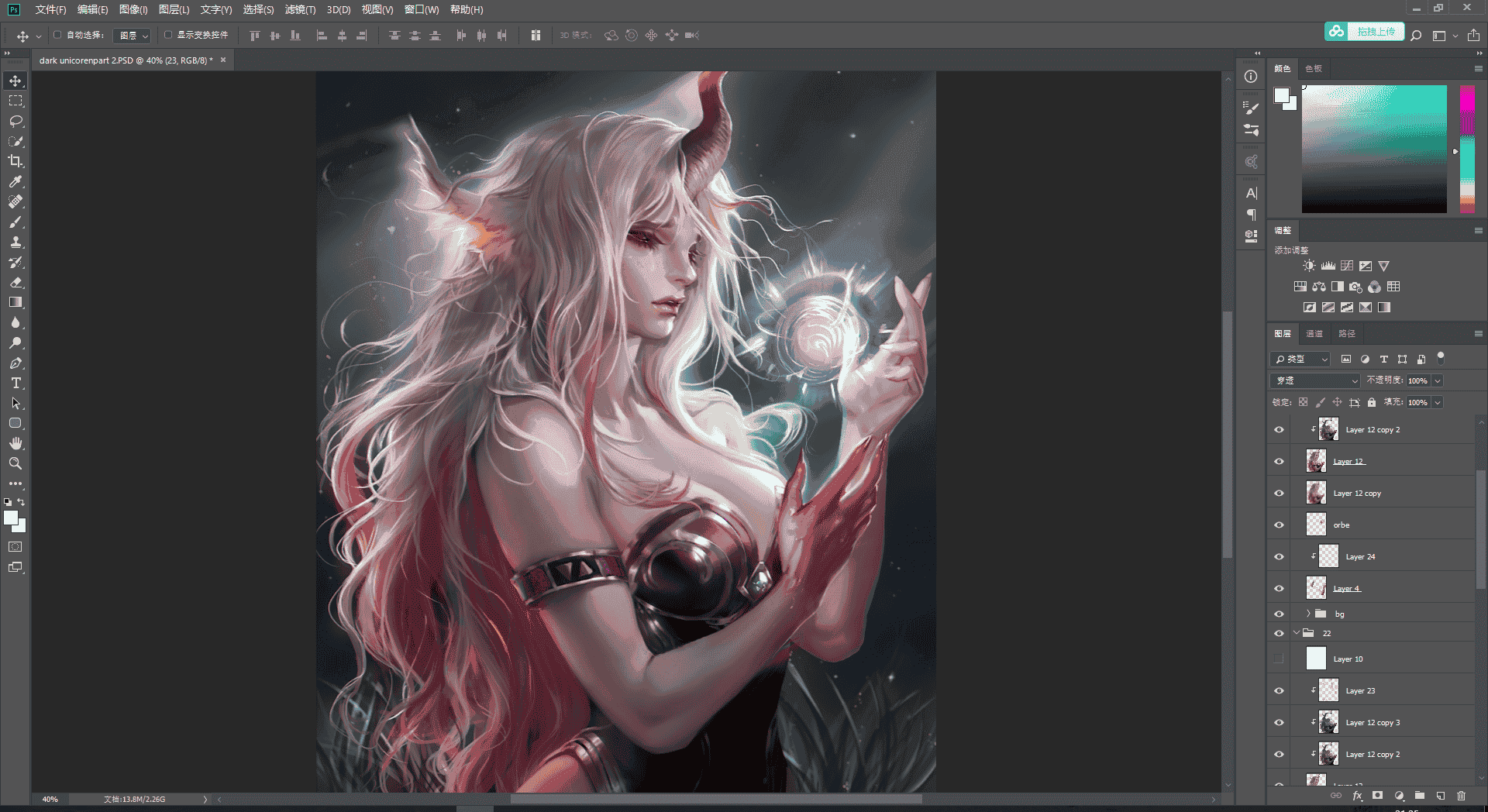Viewport: 1488px width, 812px height.
Task: Open the blend mode dropdown
Action: pyautogui.click(x=1315, y=380)
